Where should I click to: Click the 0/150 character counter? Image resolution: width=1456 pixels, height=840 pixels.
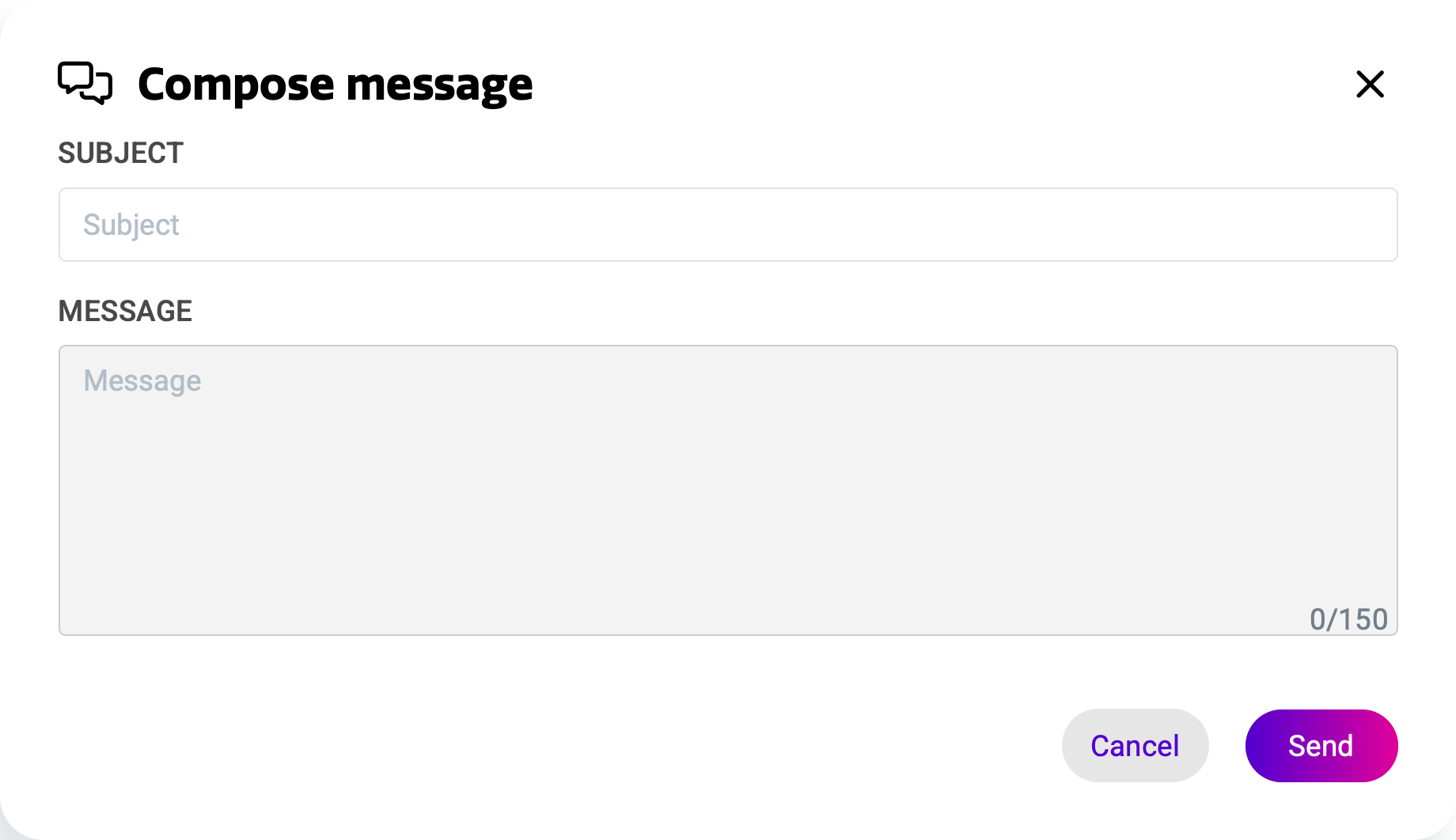tap(1348, 619)
